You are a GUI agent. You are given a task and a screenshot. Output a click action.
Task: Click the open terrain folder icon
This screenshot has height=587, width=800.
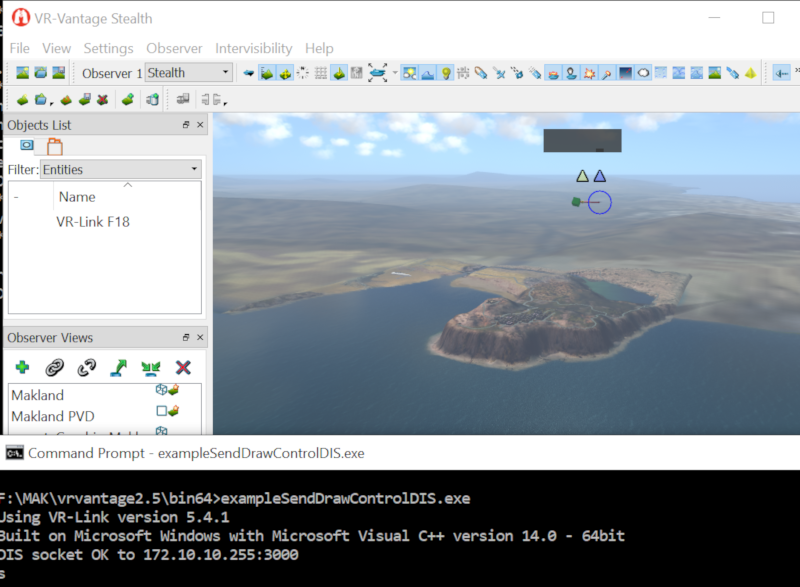(x=41, y=73)
